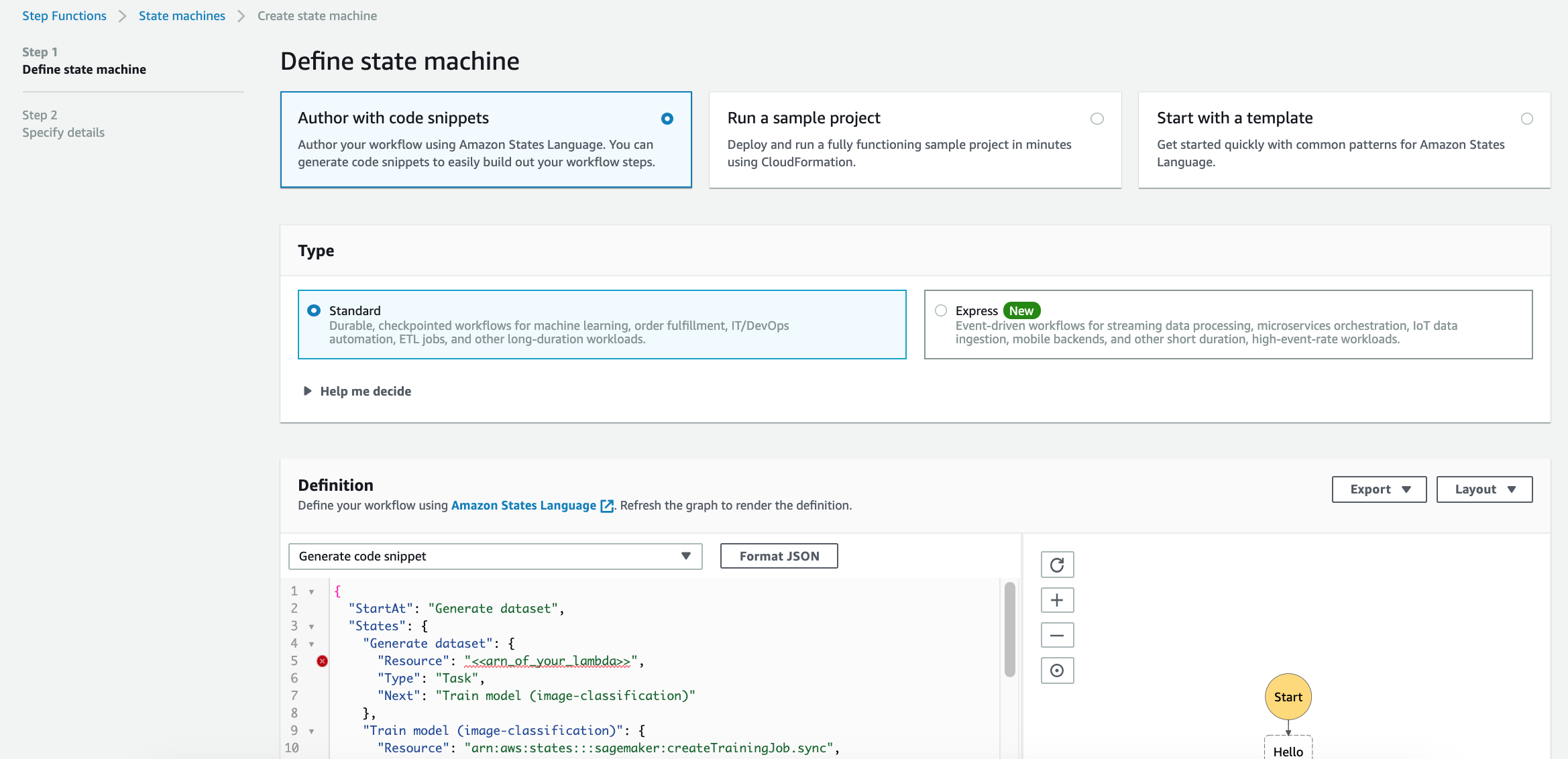Click the "Next": "Train model" code line
The width and height of the screenshot is (1568, 759).
point(536,696)
